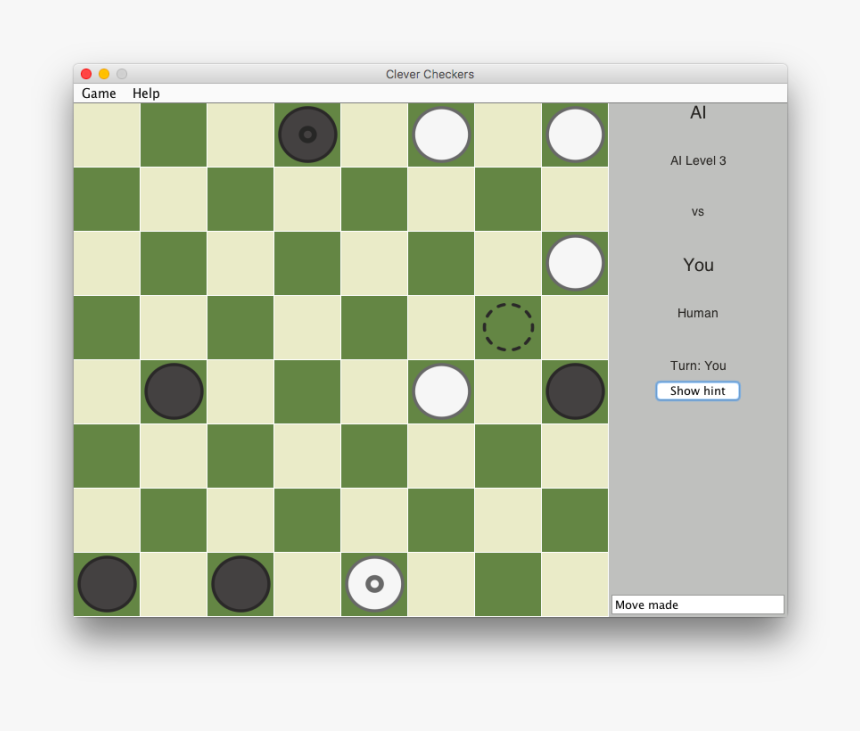
Task: Select white piece in top-right corner square
Action: 575,134
